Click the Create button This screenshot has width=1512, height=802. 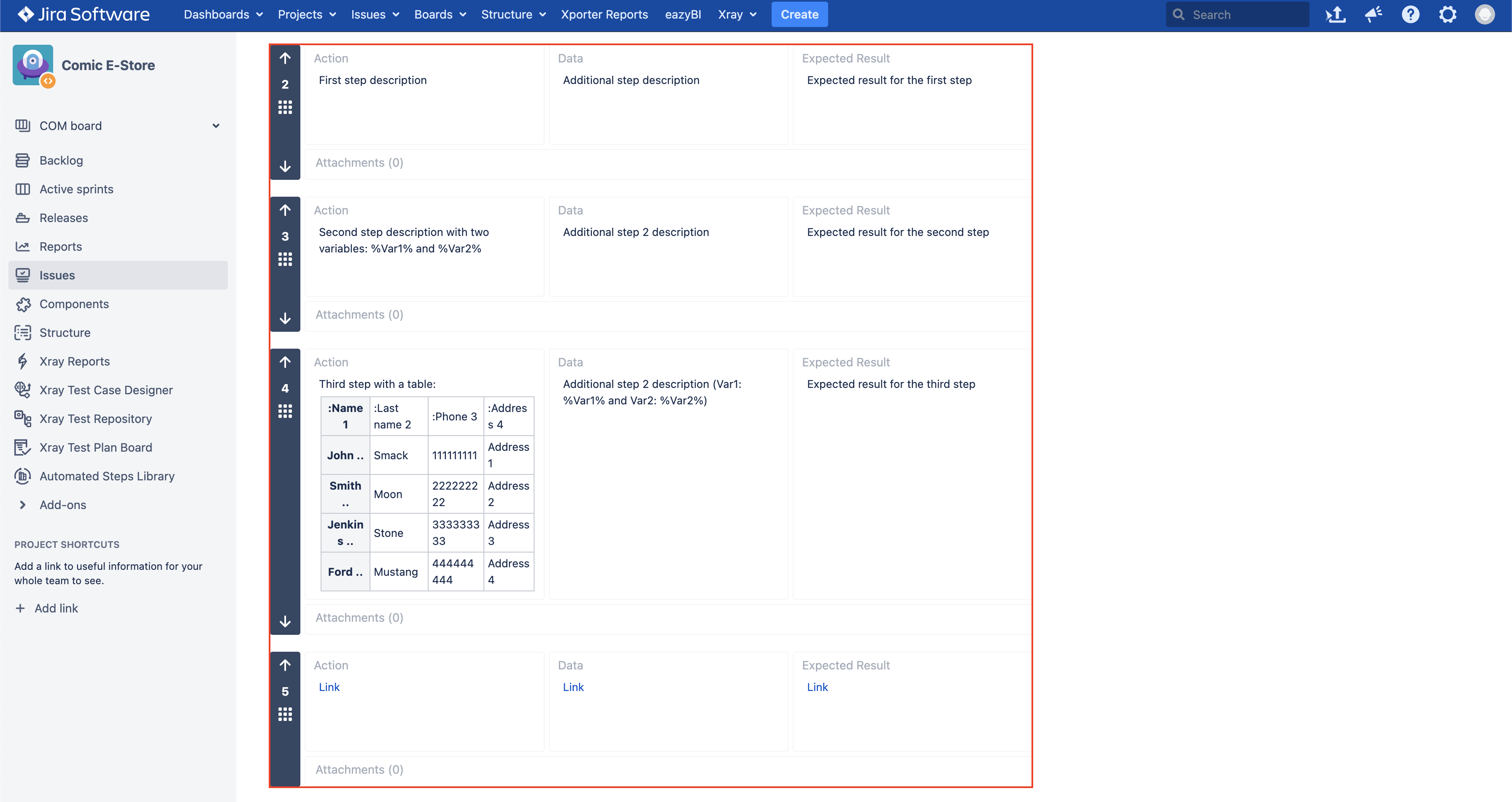pyautogui.click(x=799, y=14)
